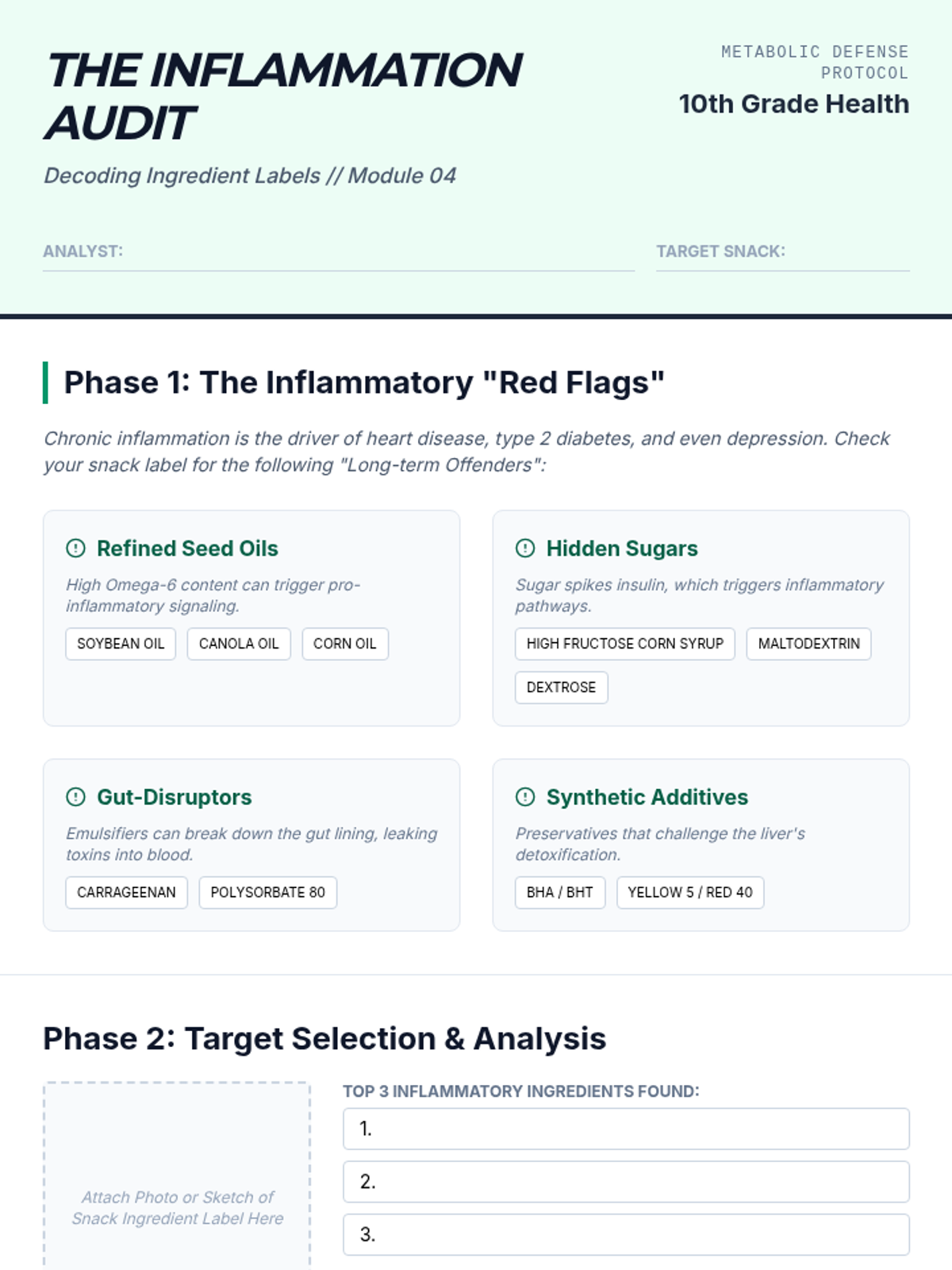Click the alert icon beside Gut-Disruptors
This screenshot has width=952, height=1270.
[x=75, y=797]
